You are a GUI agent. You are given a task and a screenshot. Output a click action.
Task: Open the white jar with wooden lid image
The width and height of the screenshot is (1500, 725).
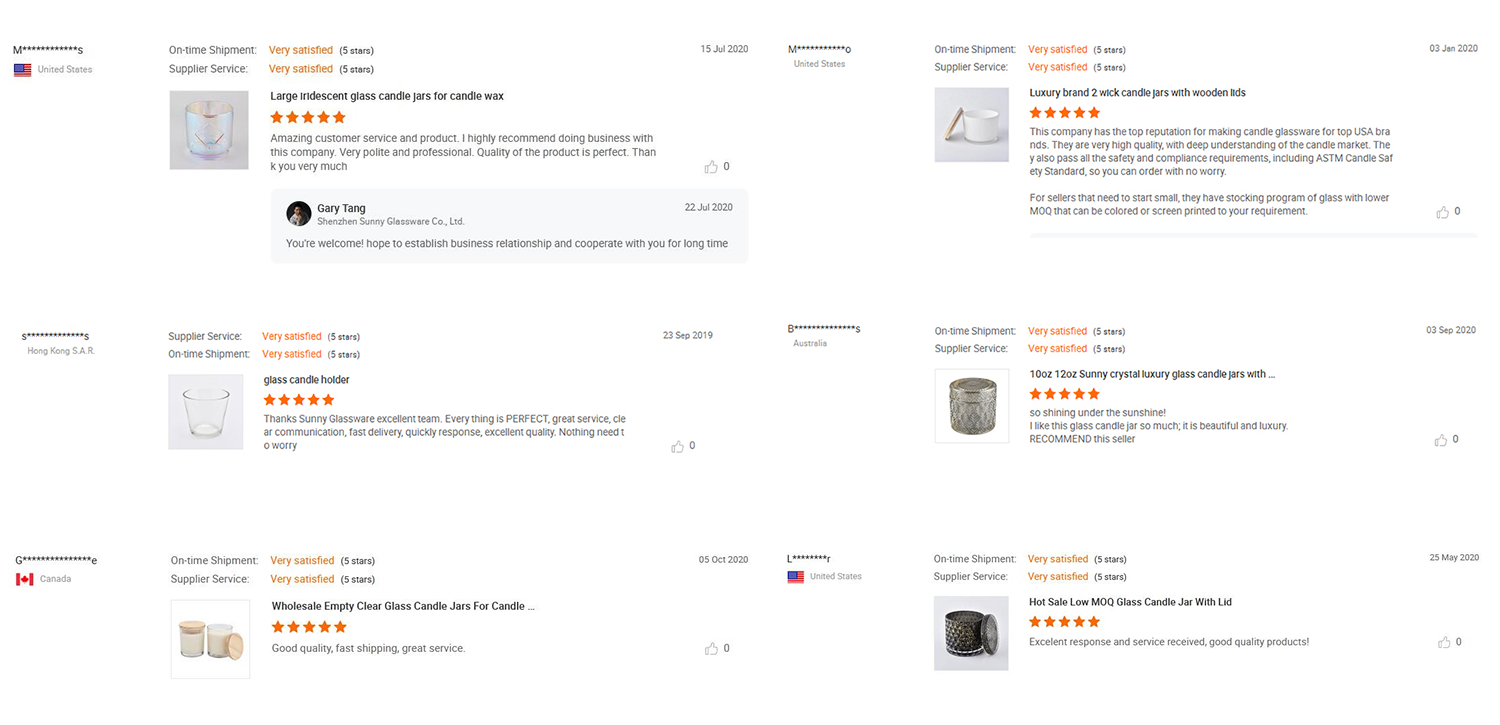pyautogui.click(x=971, y=125)
